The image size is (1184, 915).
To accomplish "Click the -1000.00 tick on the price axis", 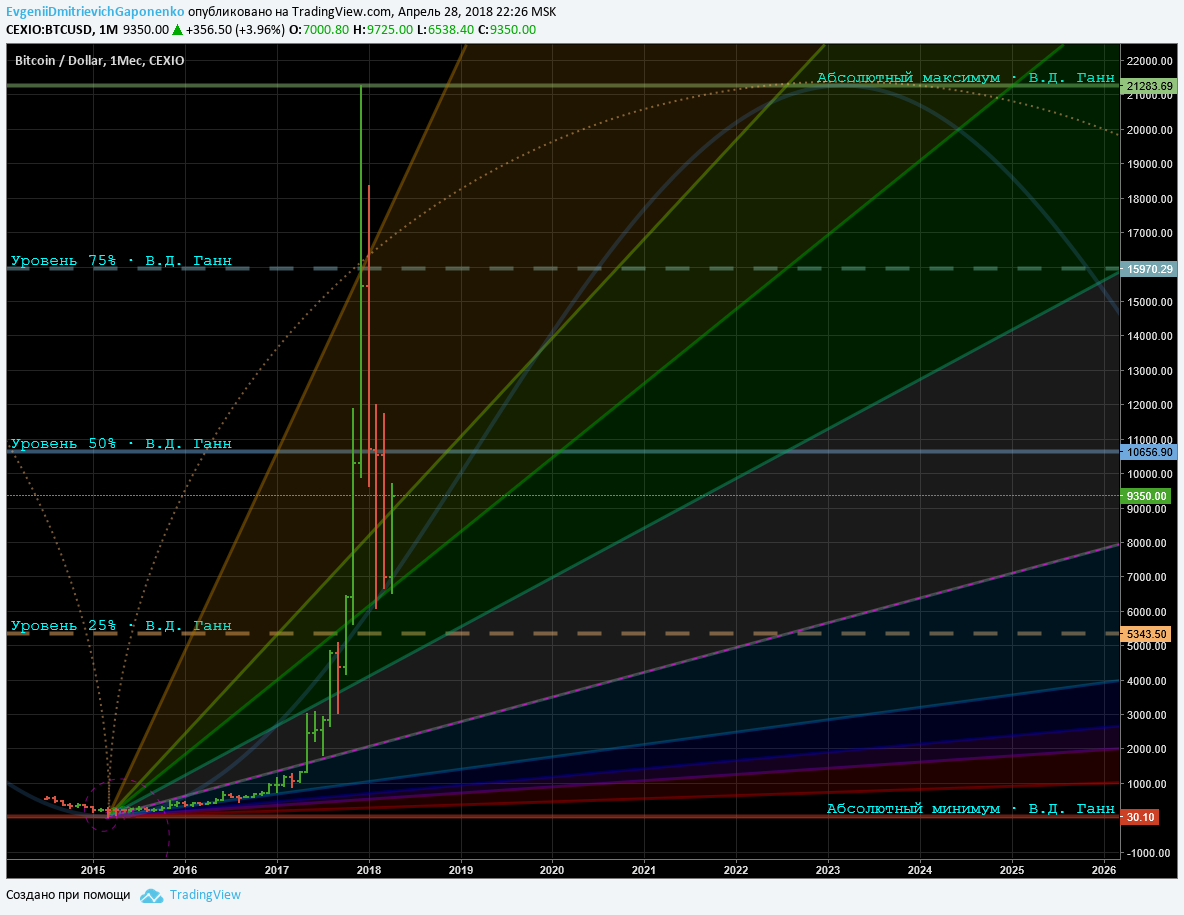I will [x=1149, y=852].
